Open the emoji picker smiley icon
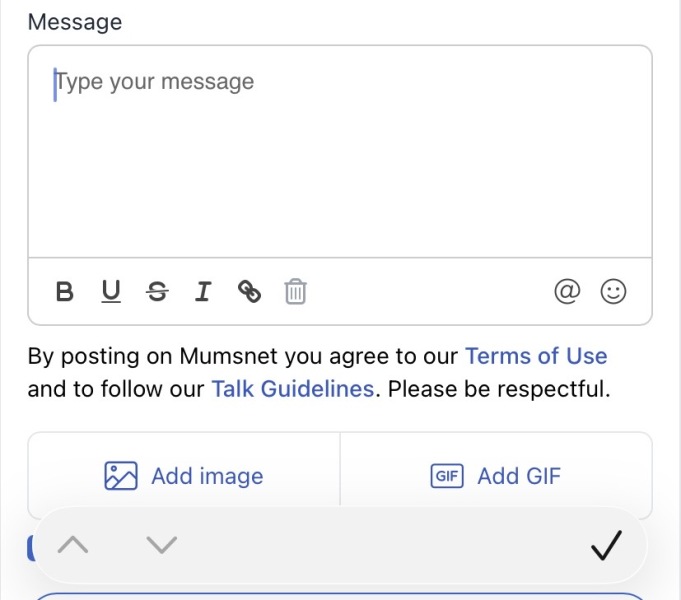The height and width of the screenshot is (600, 681). click(x=613, y=292)
